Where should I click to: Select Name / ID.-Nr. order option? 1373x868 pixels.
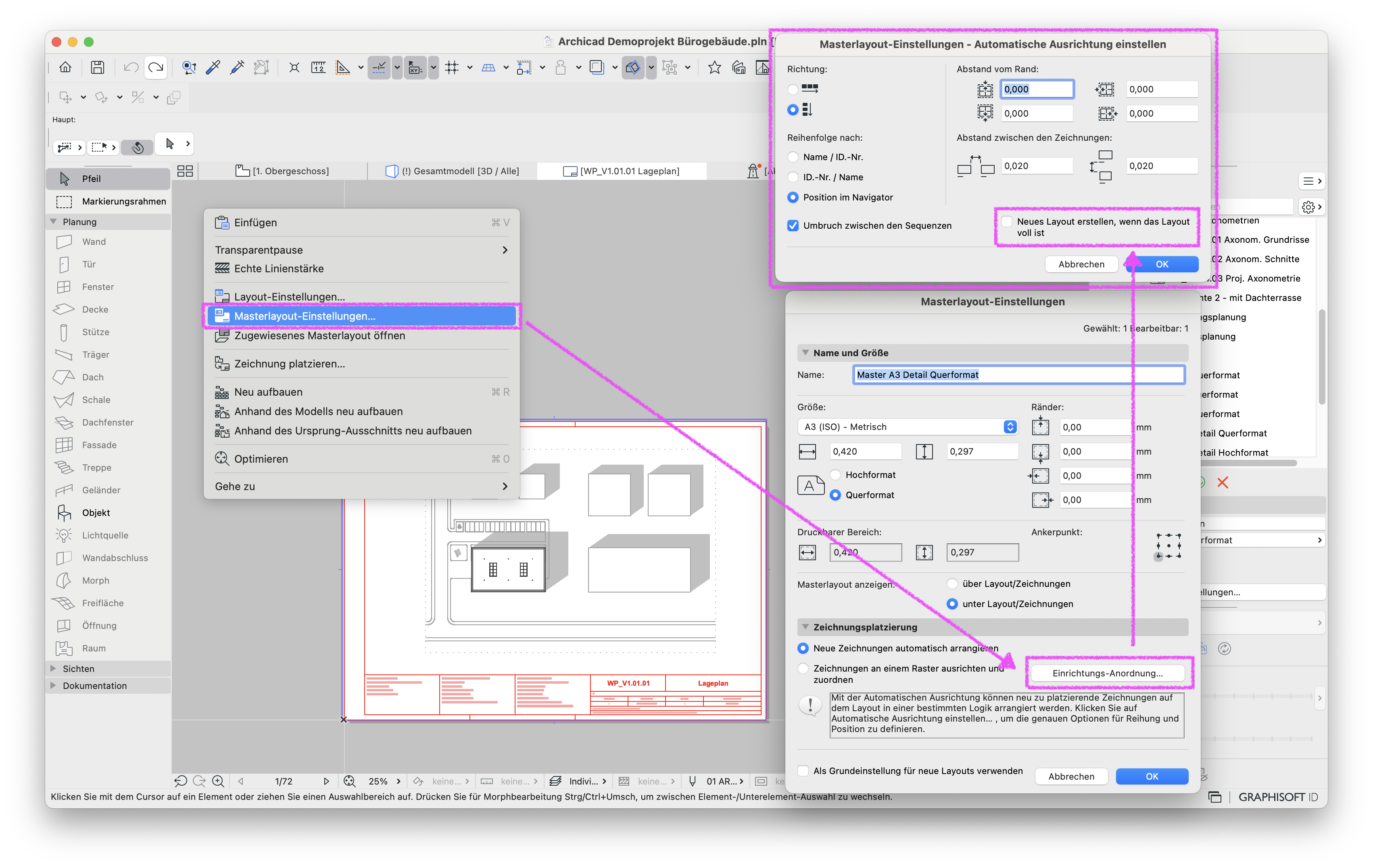[793, 157]
